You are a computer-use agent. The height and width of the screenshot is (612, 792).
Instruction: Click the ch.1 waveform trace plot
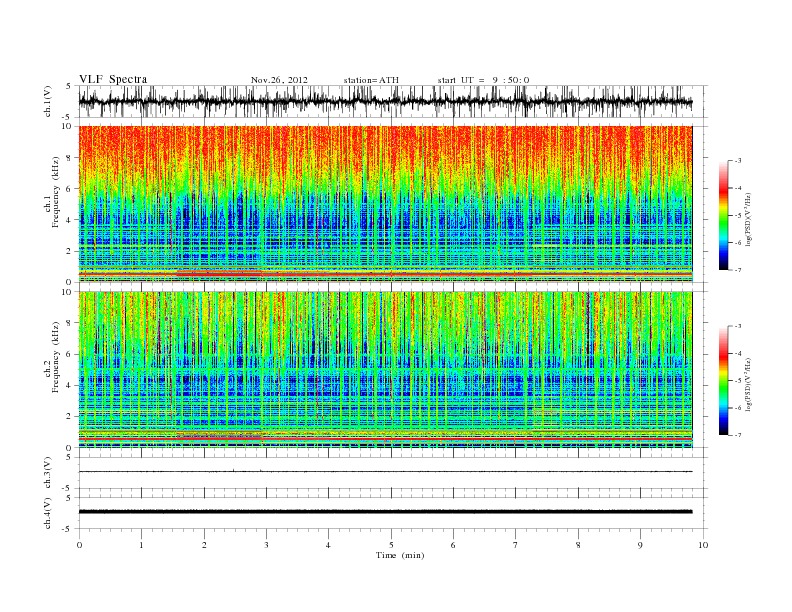point(385,101)
